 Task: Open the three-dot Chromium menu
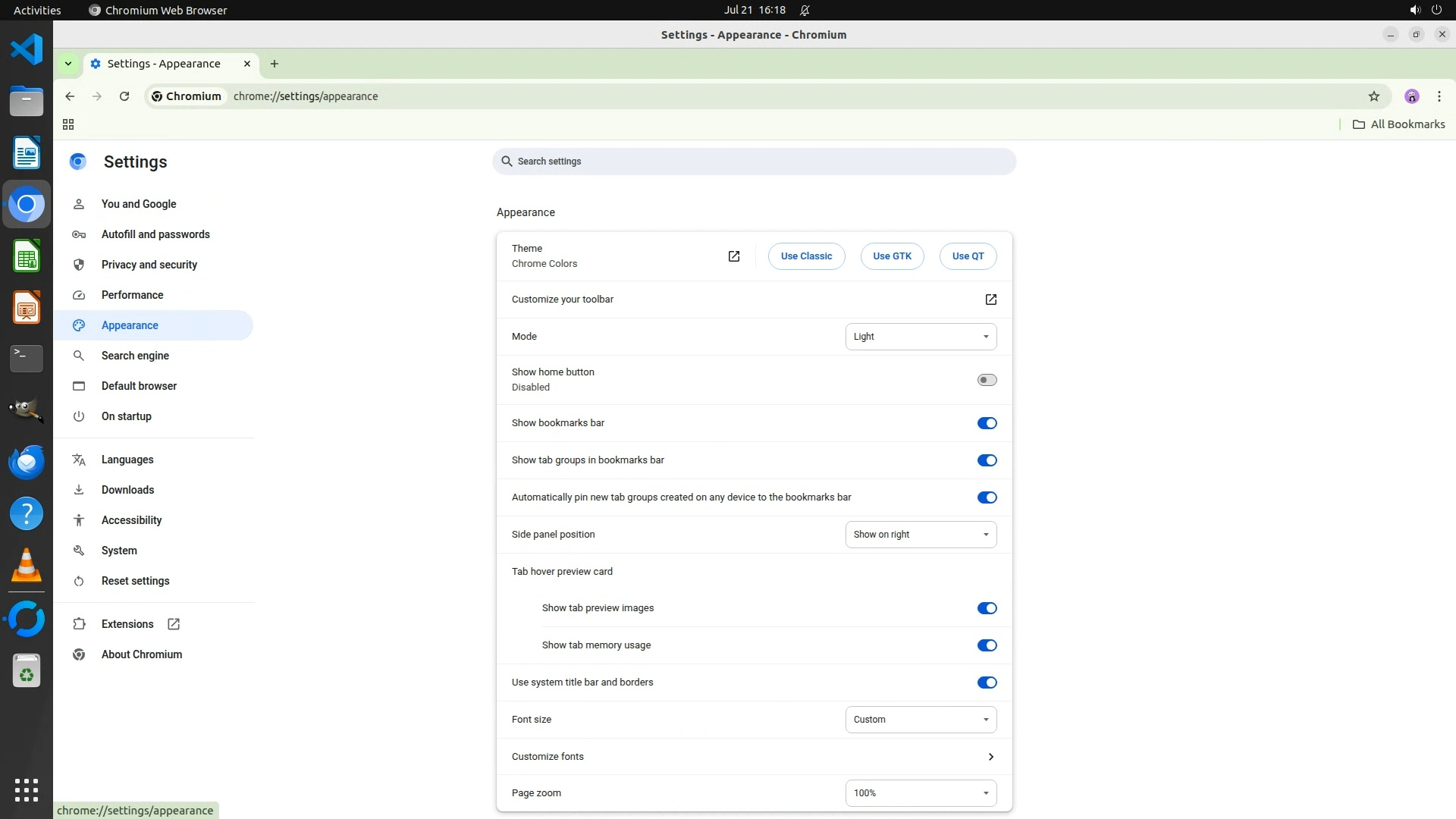[1439, 96]
